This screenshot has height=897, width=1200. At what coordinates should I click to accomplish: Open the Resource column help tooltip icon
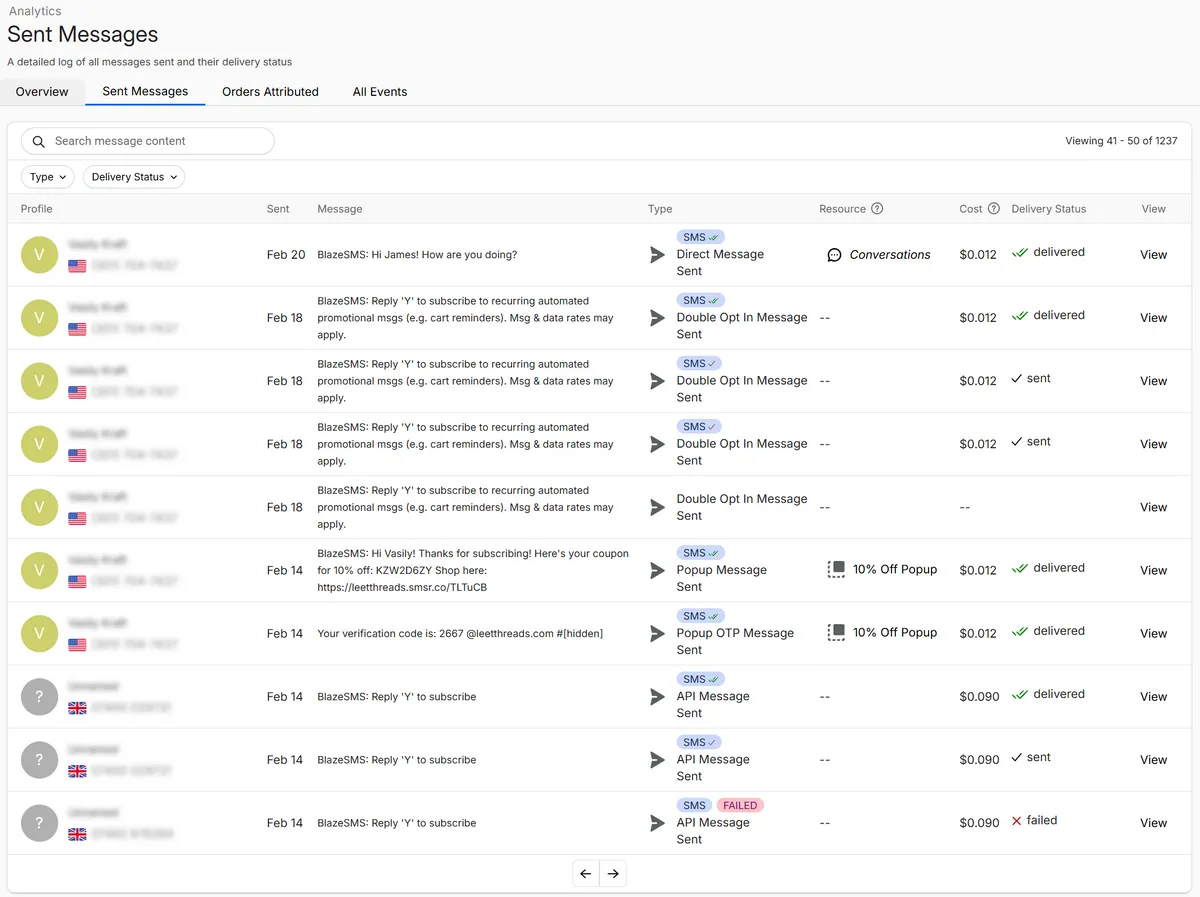[878, 208]
